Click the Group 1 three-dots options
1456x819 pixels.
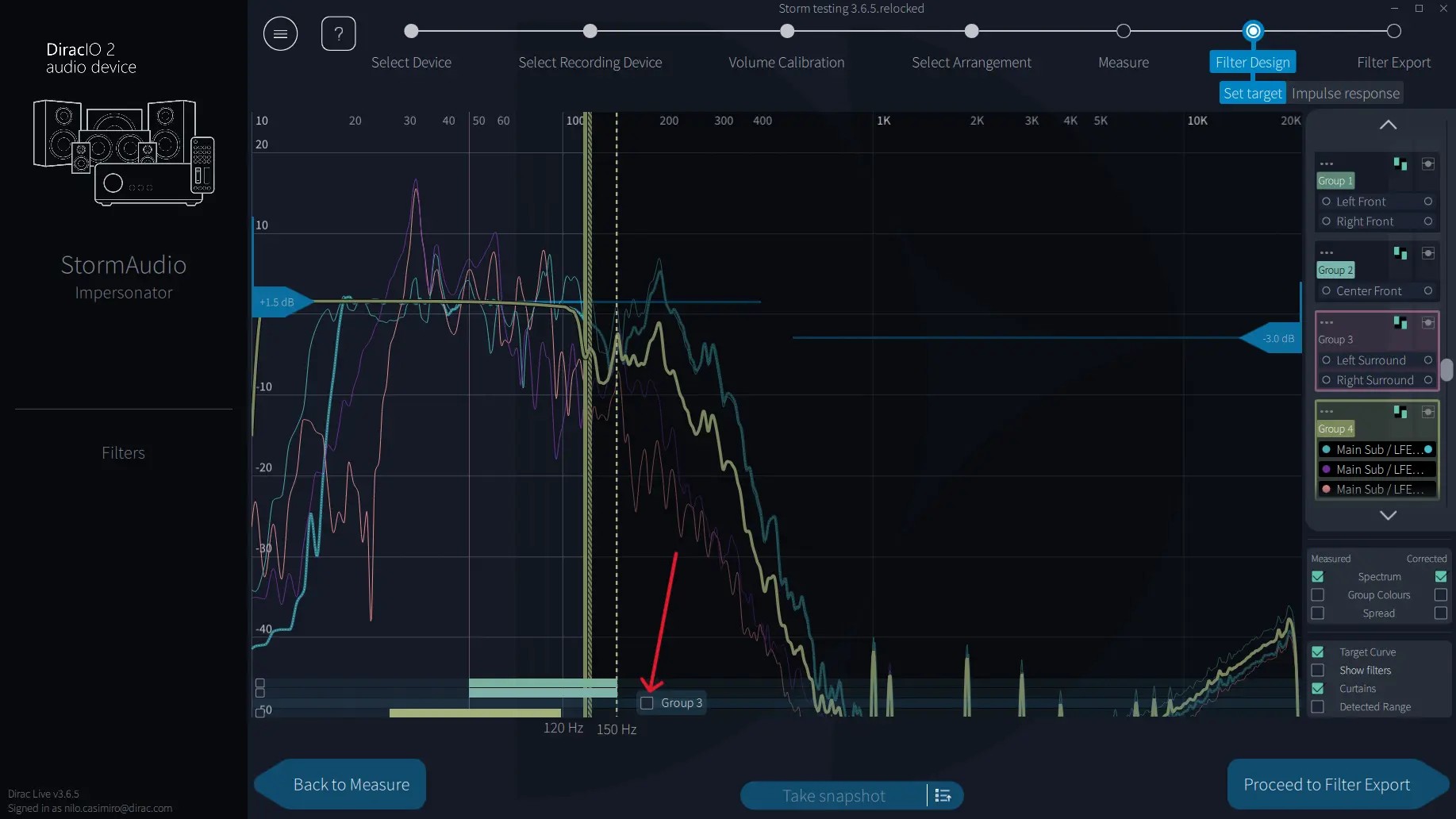[x=1327, y=164]
